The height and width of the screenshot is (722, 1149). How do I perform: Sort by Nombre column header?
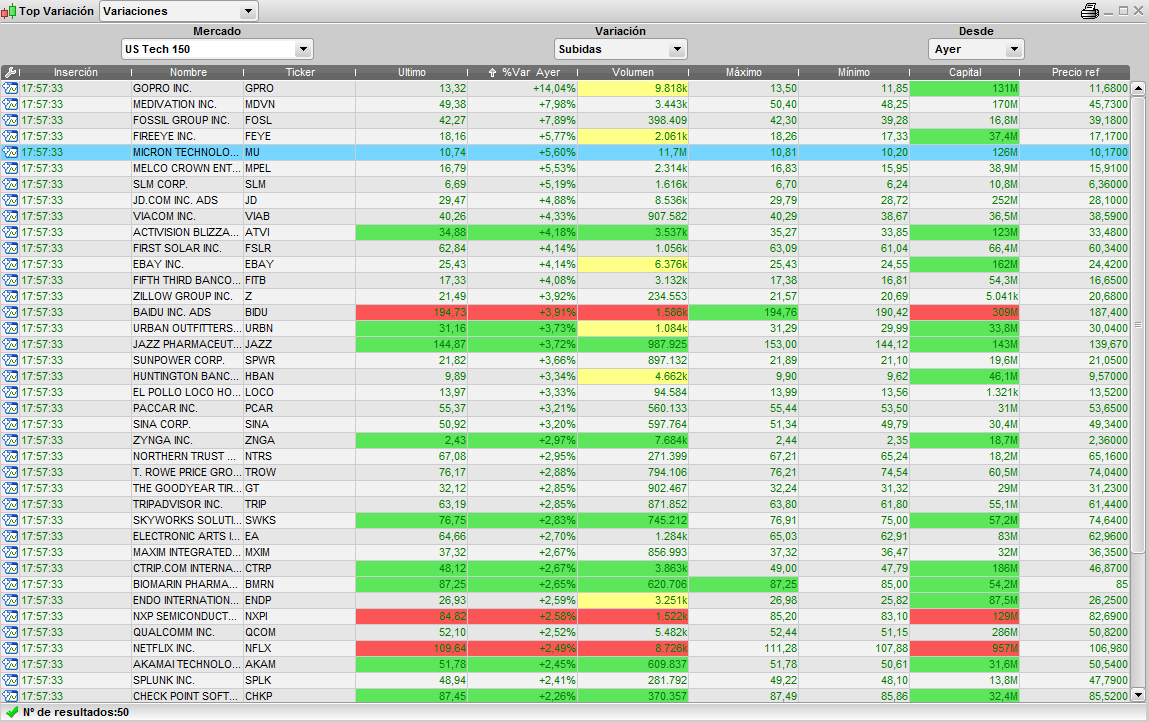tap(188, 73)
